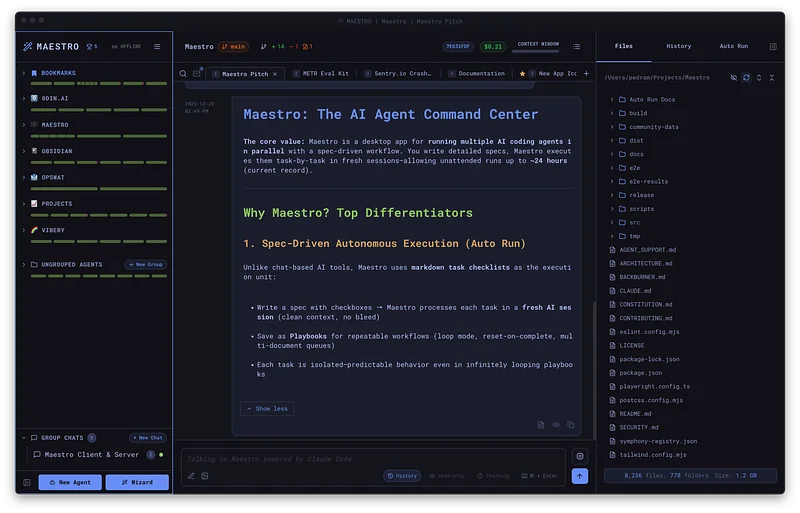Screen dimensions: 800x513
Task: Toggle Read-only mode
Action: point(446,476)
